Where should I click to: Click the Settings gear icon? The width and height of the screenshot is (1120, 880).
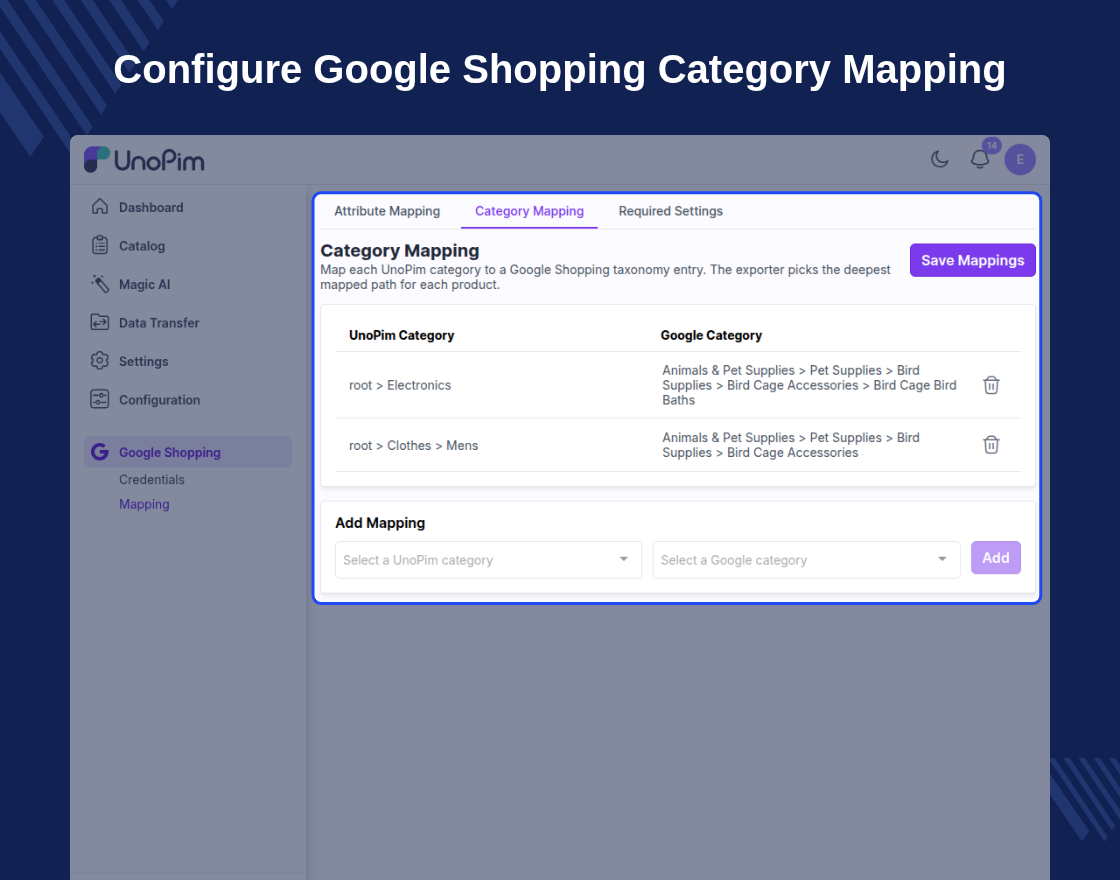[x=100, y=361]
